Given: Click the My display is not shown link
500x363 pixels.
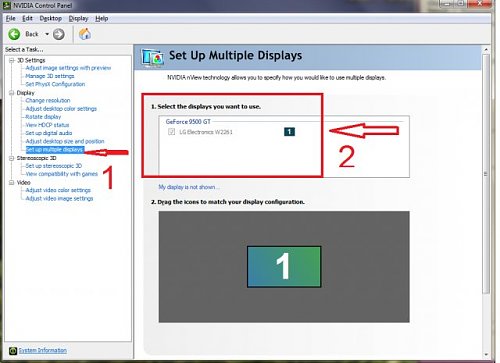Looking at the screenshot, I should point(189,187).
